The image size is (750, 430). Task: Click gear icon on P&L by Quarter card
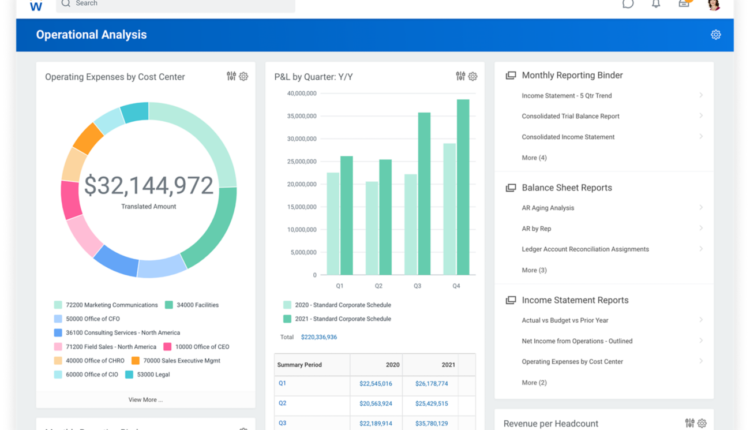473,77
